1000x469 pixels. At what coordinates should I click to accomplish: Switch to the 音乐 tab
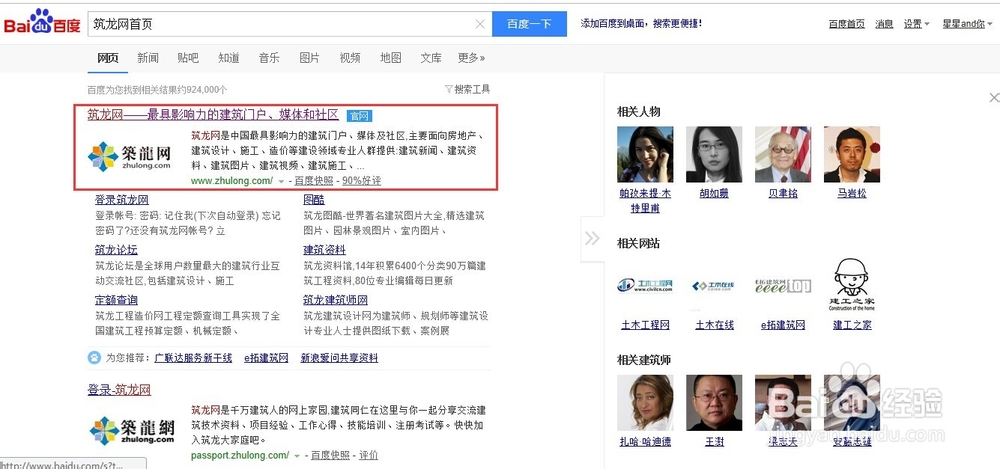(x=269, y=58)
